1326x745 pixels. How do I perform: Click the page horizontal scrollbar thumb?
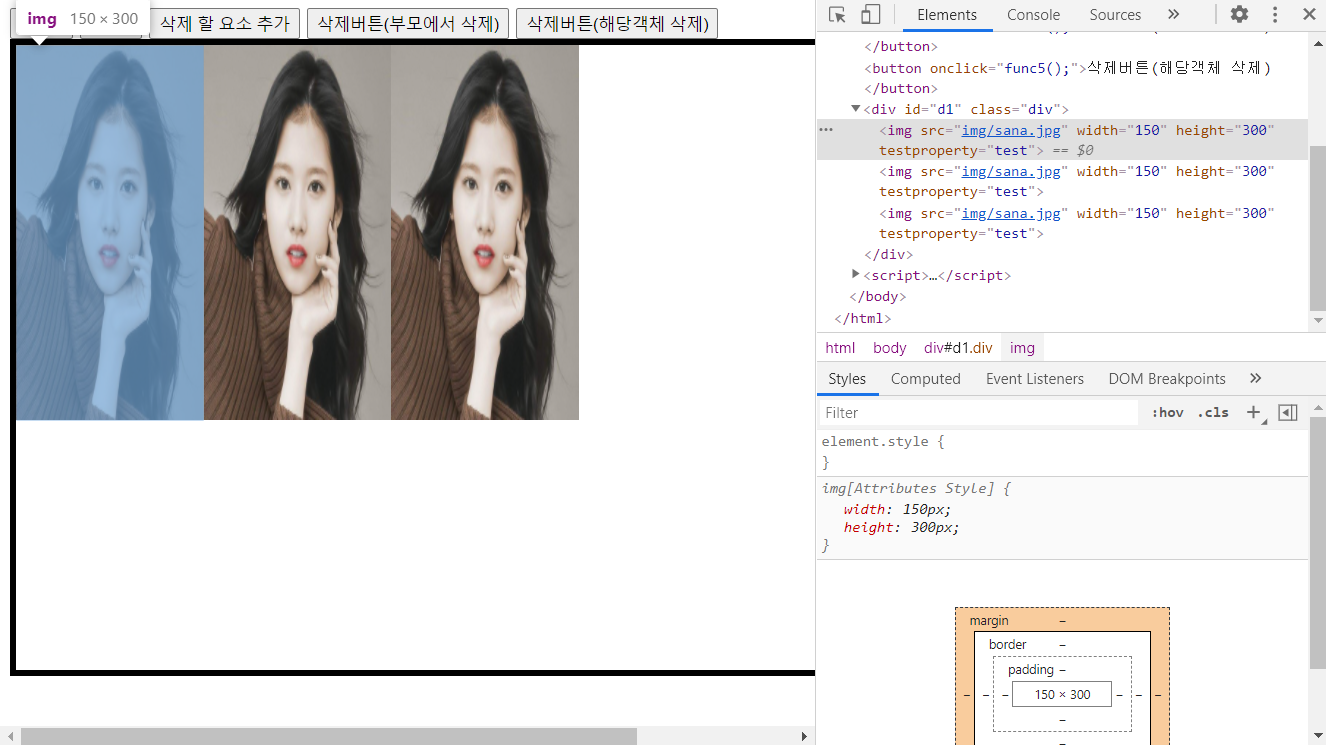[328, 736]
